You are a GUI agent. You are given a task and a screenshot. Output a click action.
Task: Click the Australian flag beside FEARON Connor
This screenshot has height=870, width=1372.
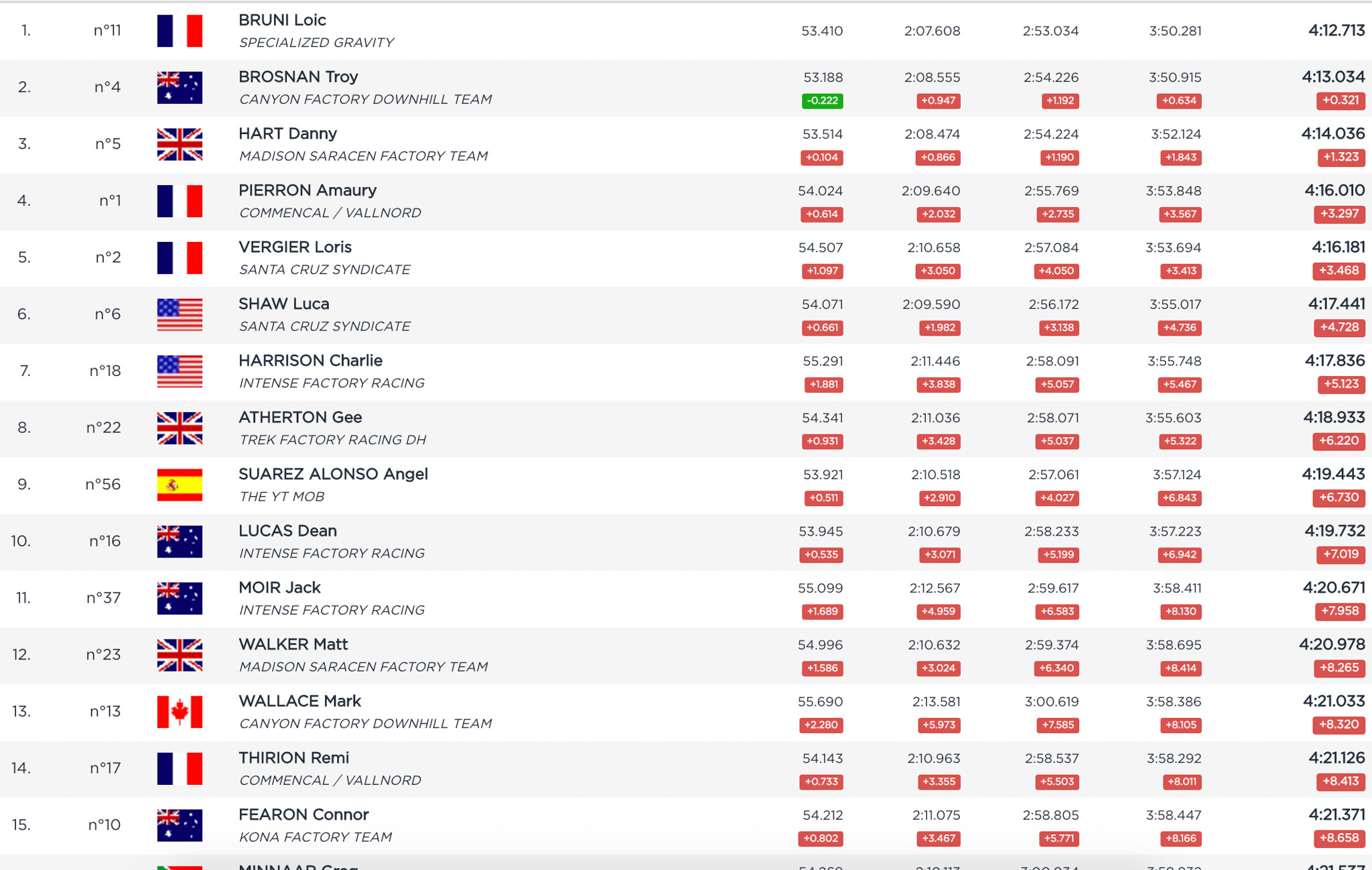pos(180,825)
